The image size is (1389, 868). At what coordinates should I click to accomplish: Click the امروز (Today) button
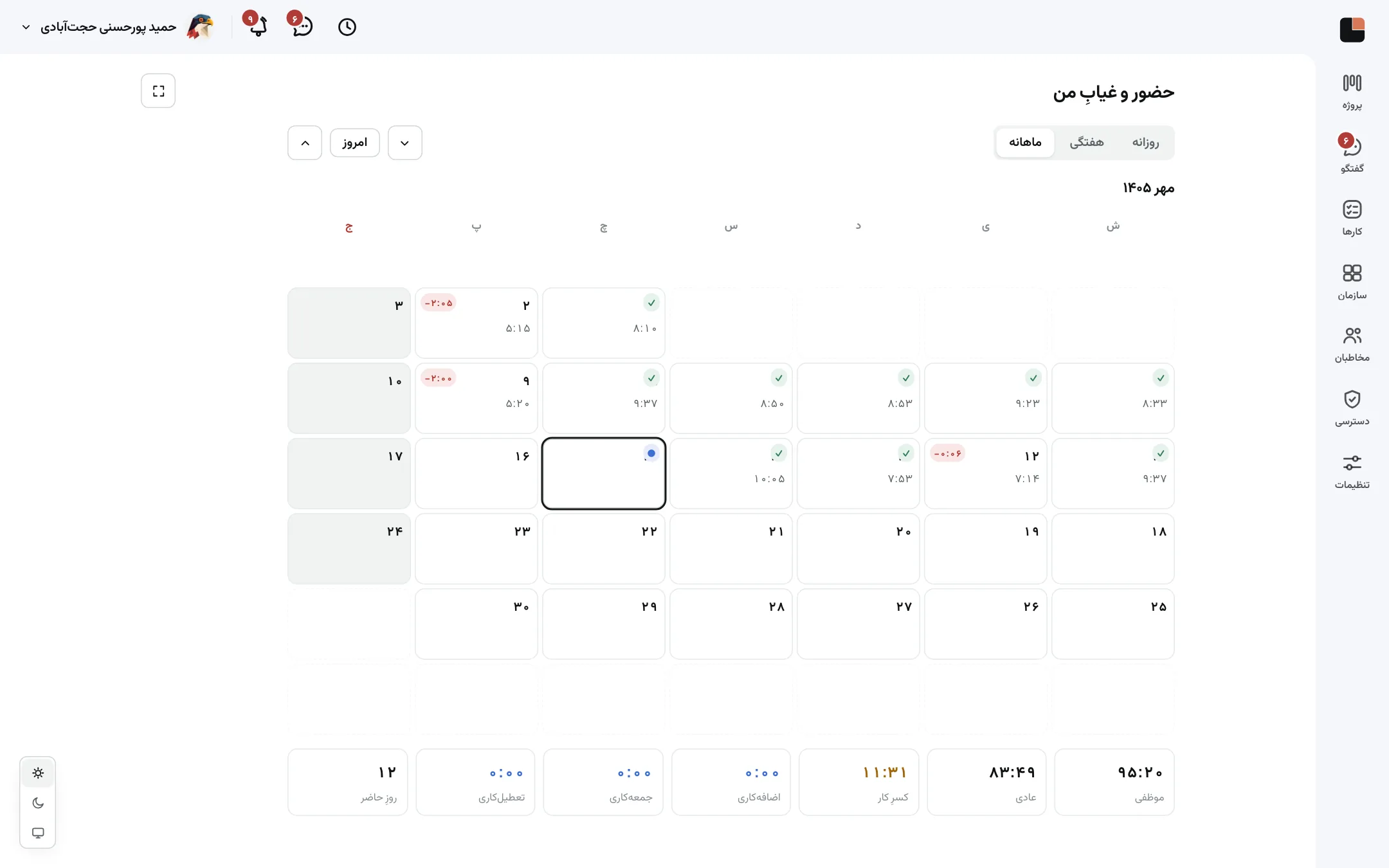(x=355, y=143)
